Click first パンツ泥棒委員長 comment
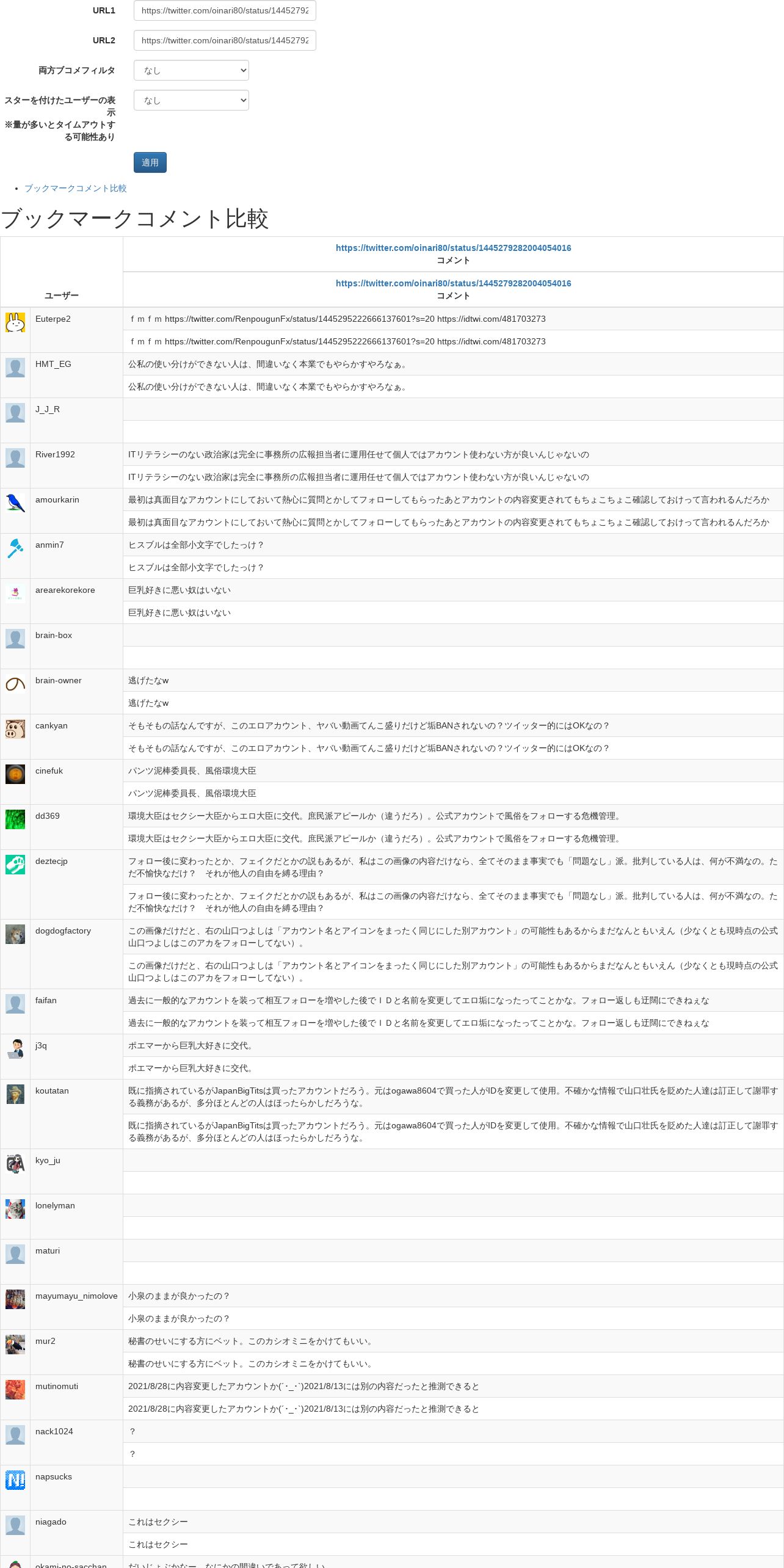Image resolution: width=784 pixels, height=1568 pixels. pos(192,771)
